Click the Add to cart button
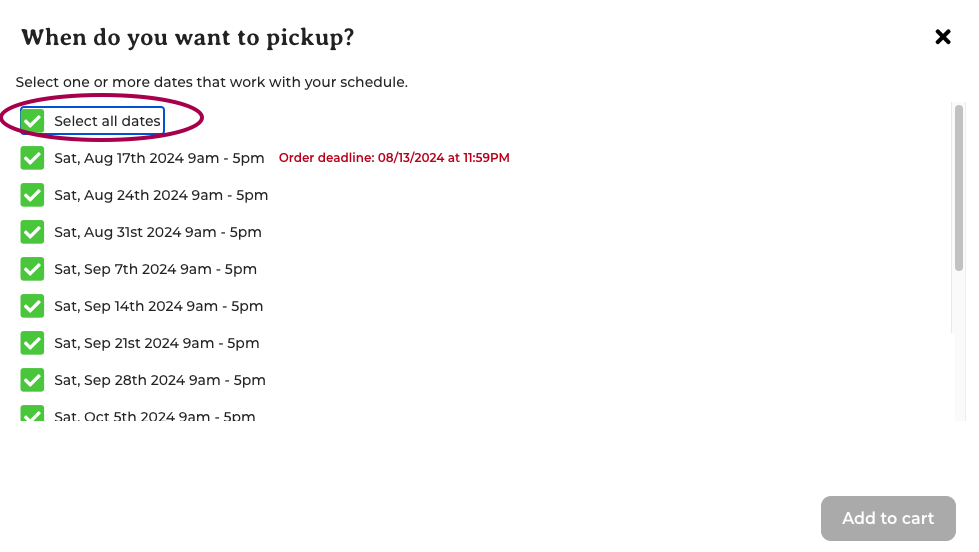The width and height of the screenshot is (979, 552). pyautogui.click(x=888, y=518)
